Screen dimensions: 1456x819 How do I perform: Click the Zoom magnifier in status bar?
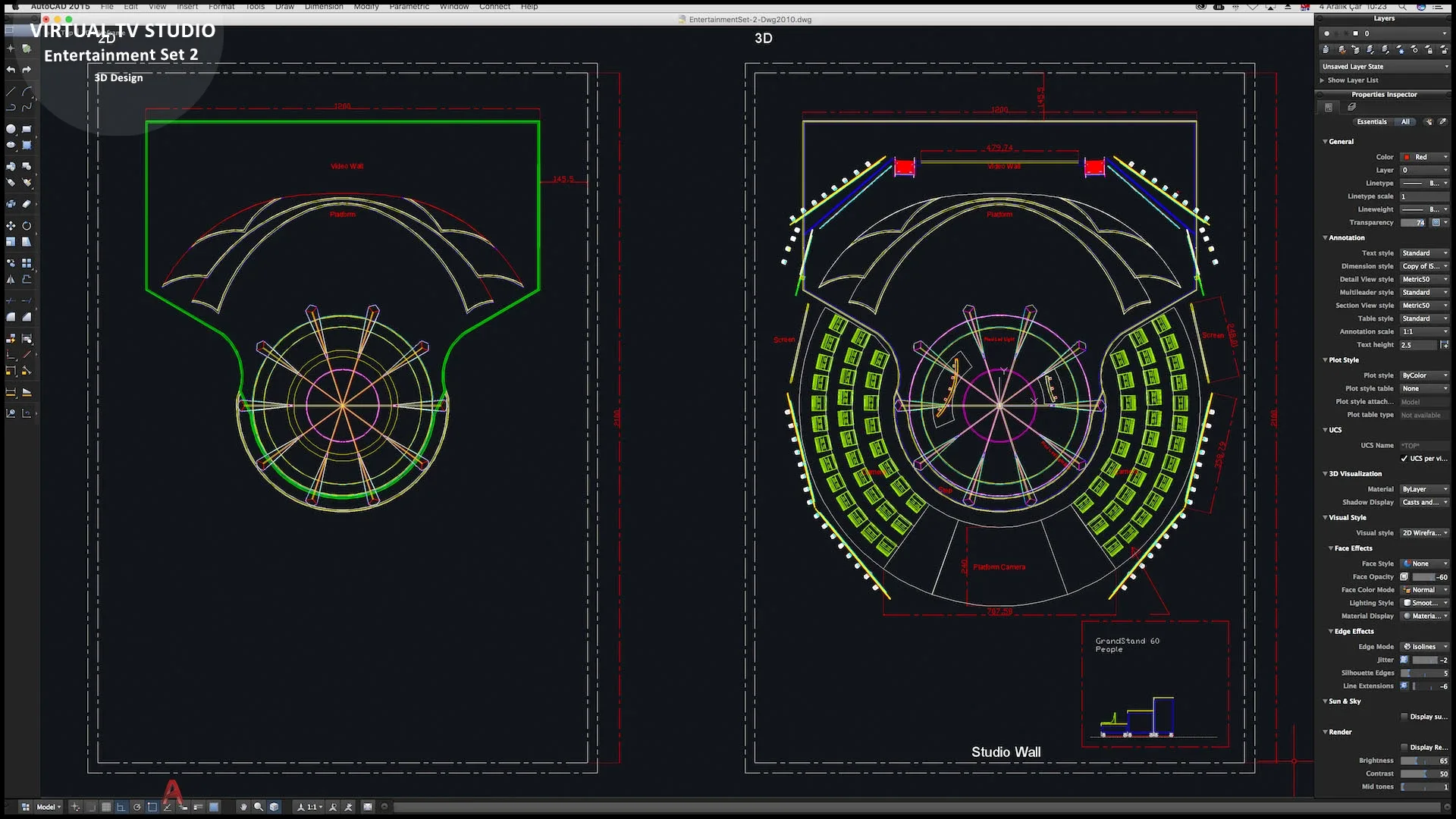259,807
